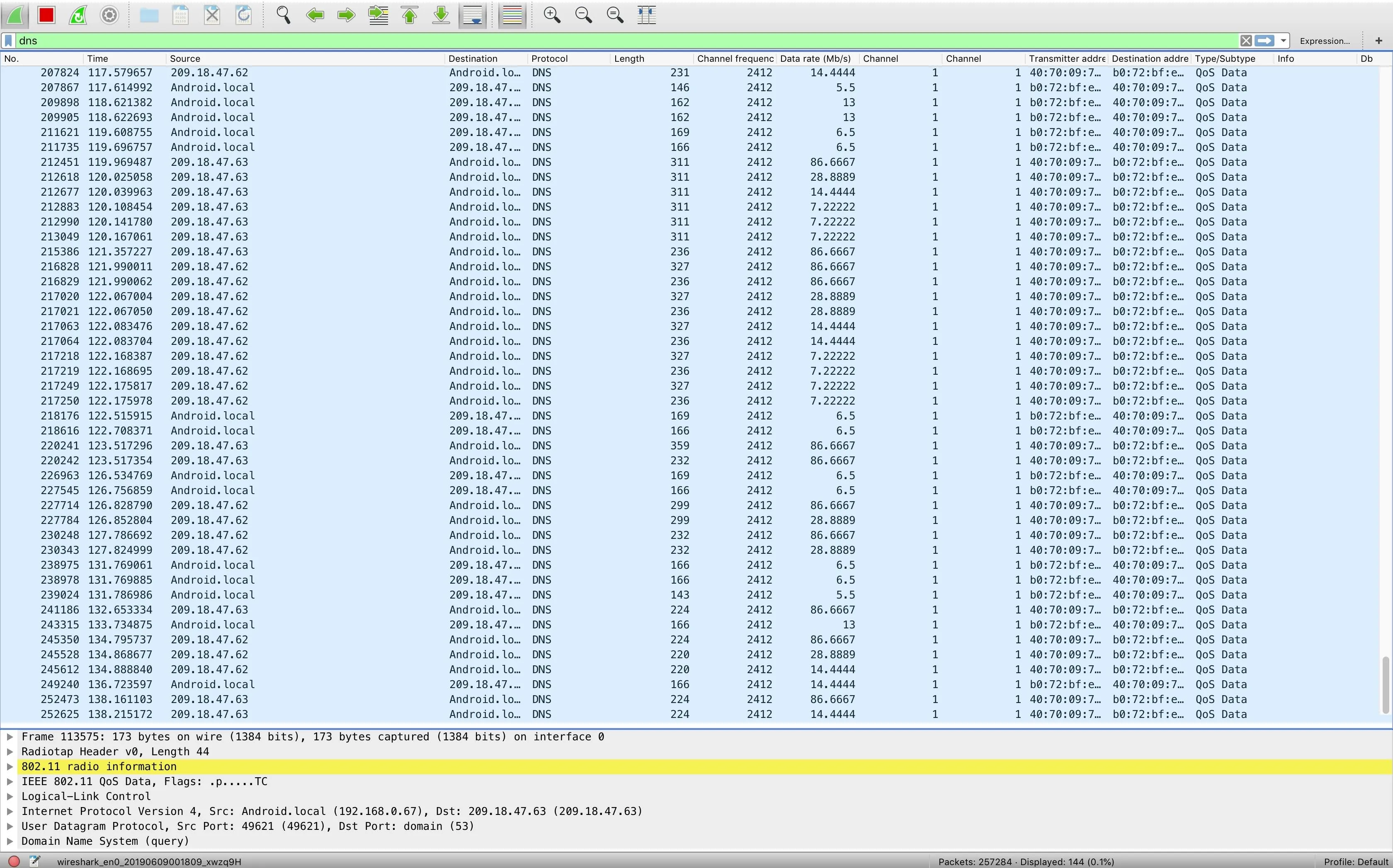This screenshot has height=868, width=1393.
Task: Select packet 220241 with length 359
Action: point(689,446)
